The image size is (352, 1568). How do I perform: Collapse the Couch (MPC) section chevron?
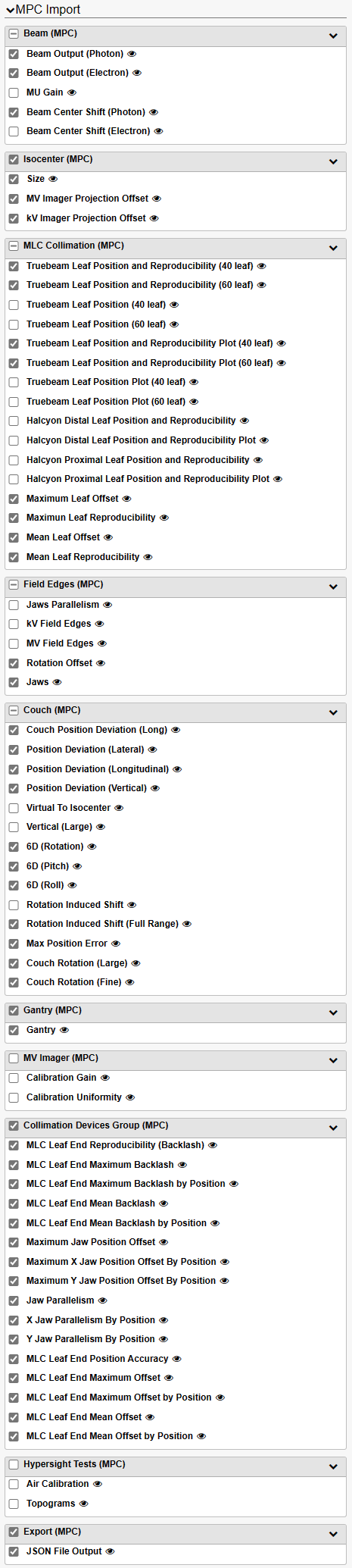[333, 712]
